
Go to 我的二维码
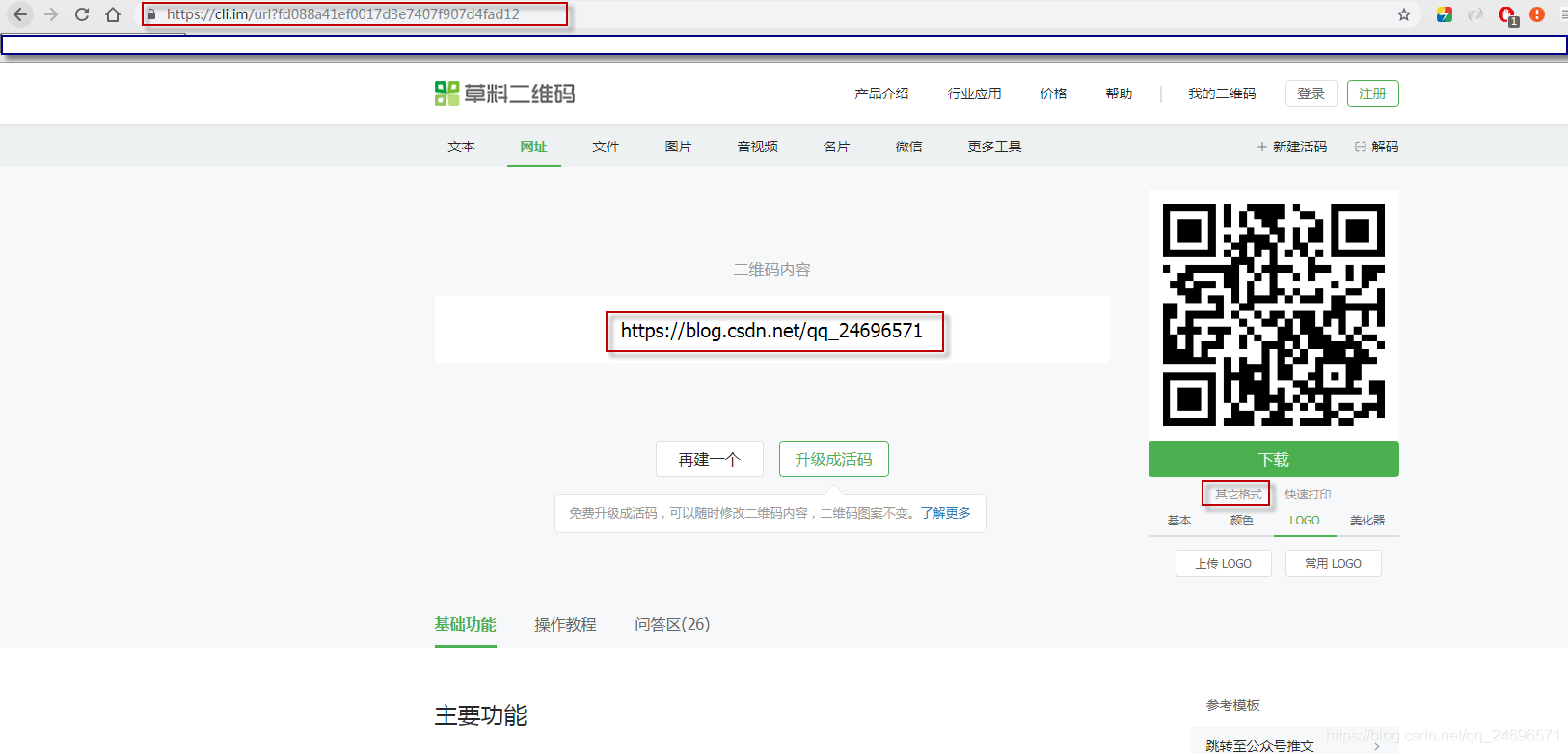1222,94
